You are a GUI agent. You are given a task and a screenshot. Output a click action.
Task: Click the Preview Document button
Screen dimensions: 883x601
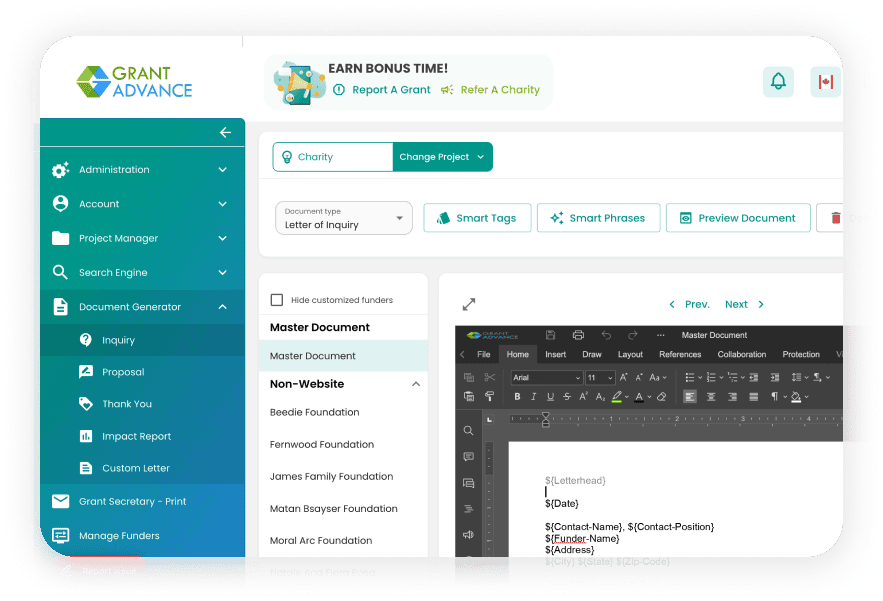coord(738,218)
